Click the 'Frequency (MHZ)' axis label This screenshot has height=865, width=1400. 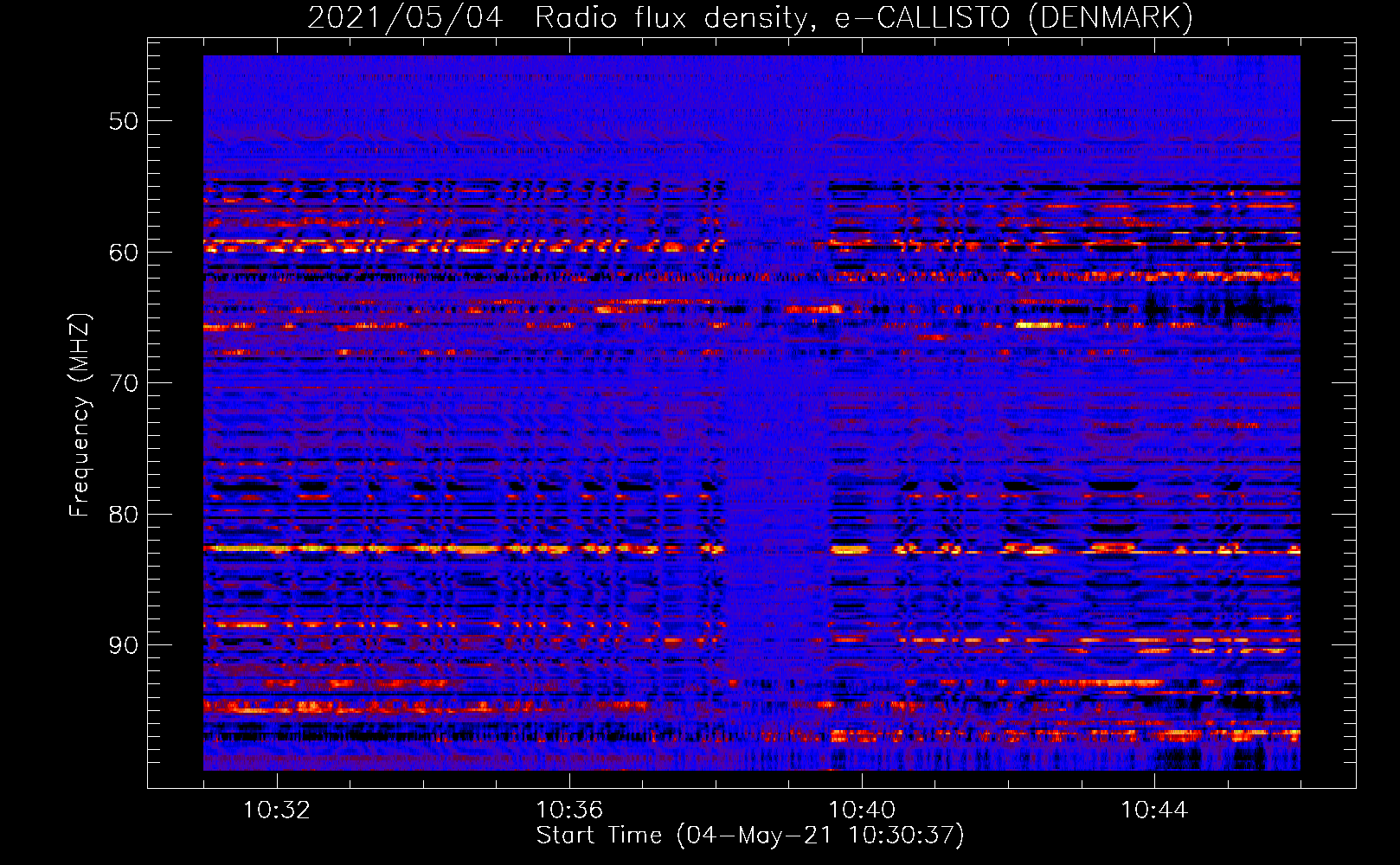click(80, 415)
